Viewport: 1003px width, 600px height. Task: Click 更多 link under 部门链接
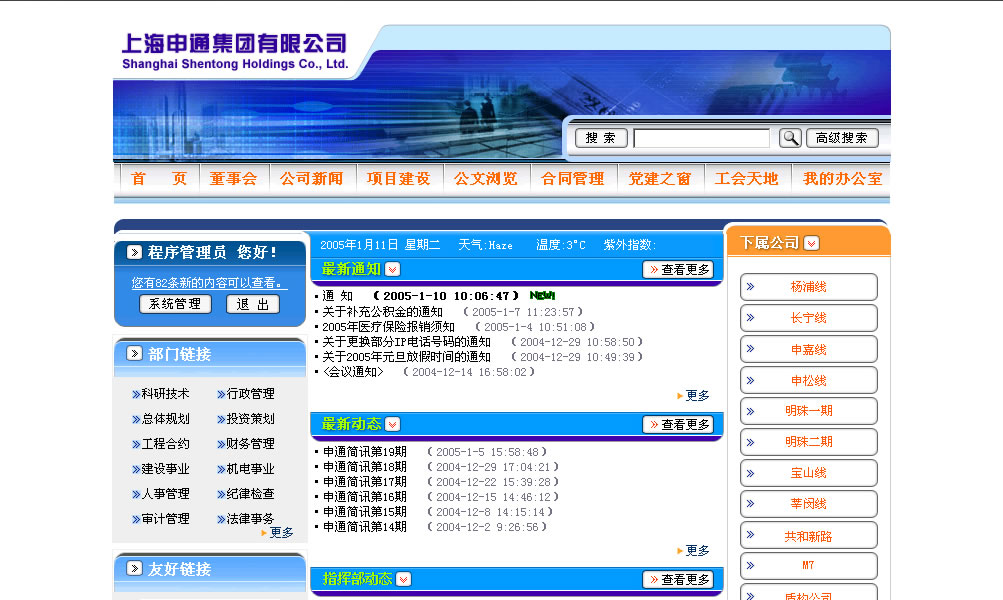(278, 532)
